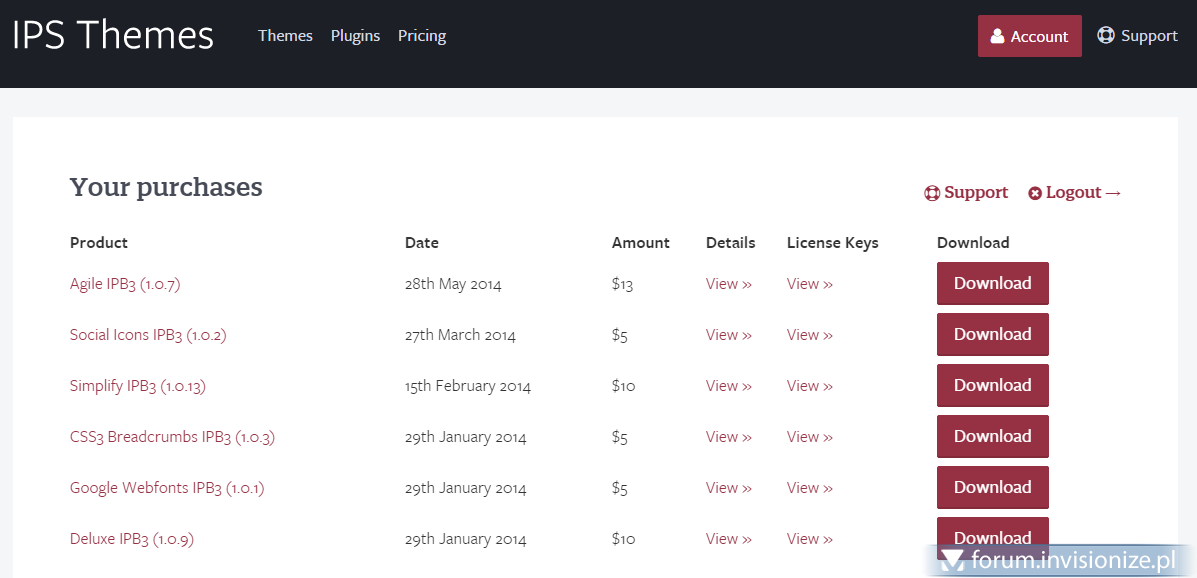View details for Deluxe IPB3 purchase
Image resolution: width=1197 pixels, height=578 pixels.
pyautogui.click(x=728, y=539)
